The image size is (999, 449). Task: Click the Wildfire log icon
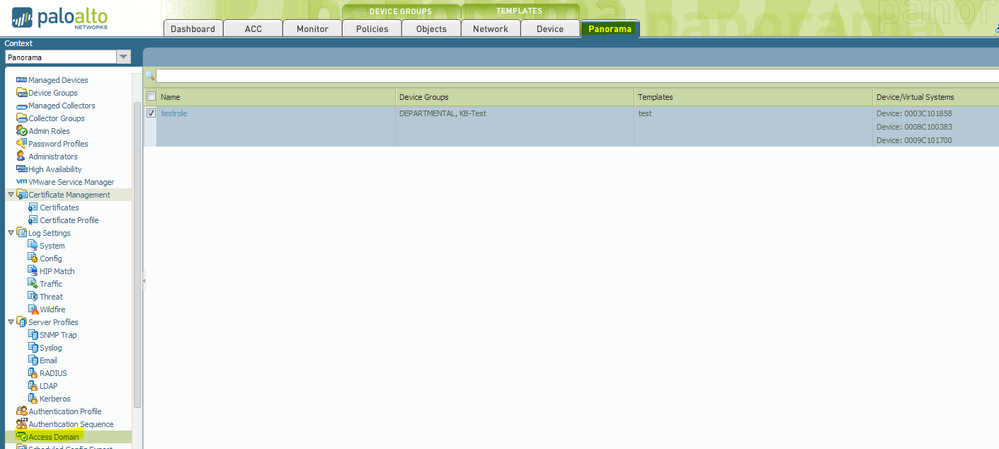click(32, 310)
